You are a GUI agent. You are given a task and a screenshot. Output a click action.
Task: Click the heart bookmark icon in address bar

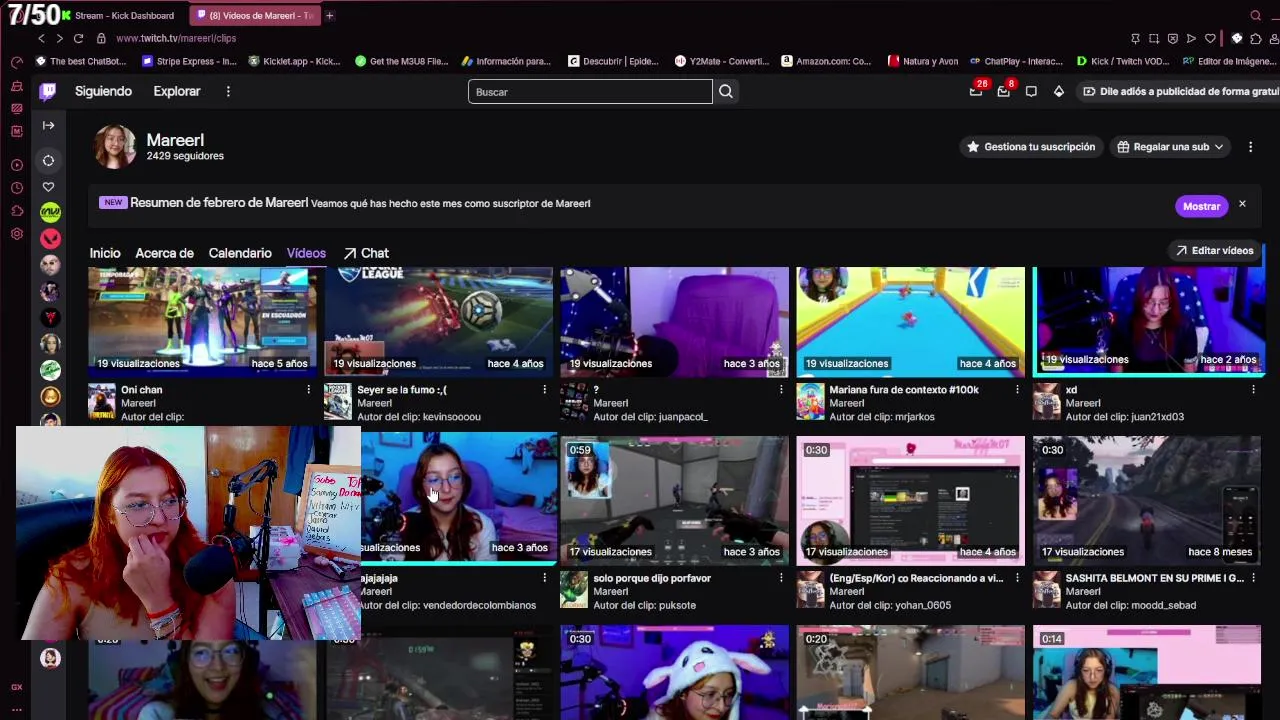[1210, 38]
